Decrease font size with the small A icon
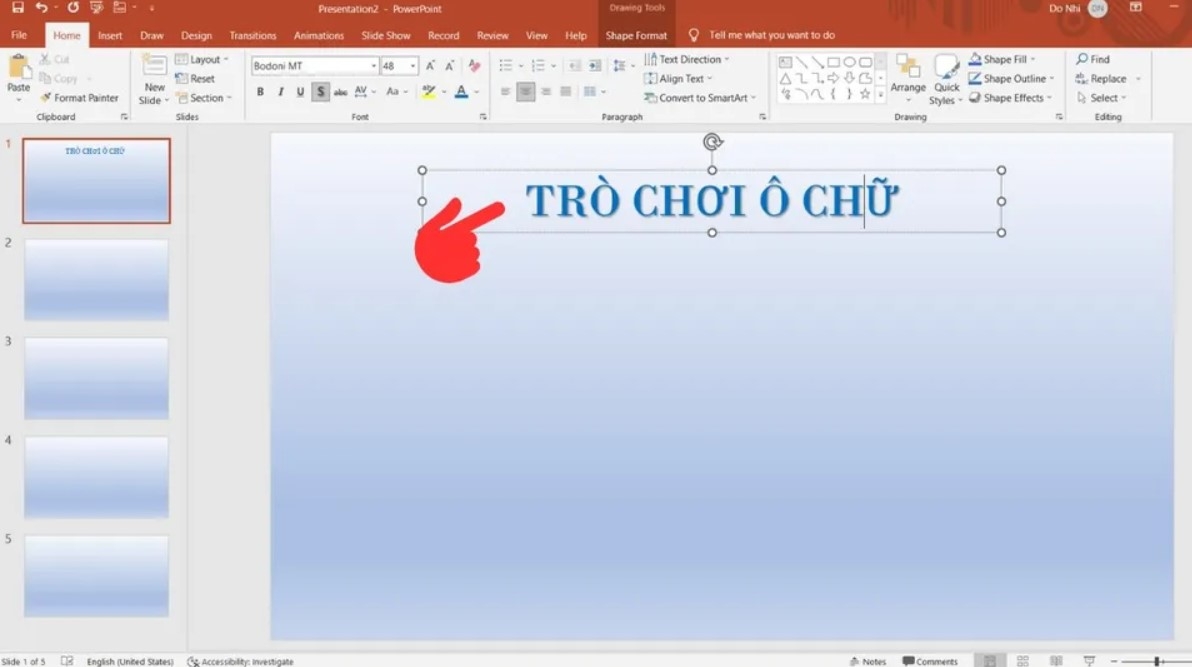This screenshot has width=1192, height=667. 449,66
